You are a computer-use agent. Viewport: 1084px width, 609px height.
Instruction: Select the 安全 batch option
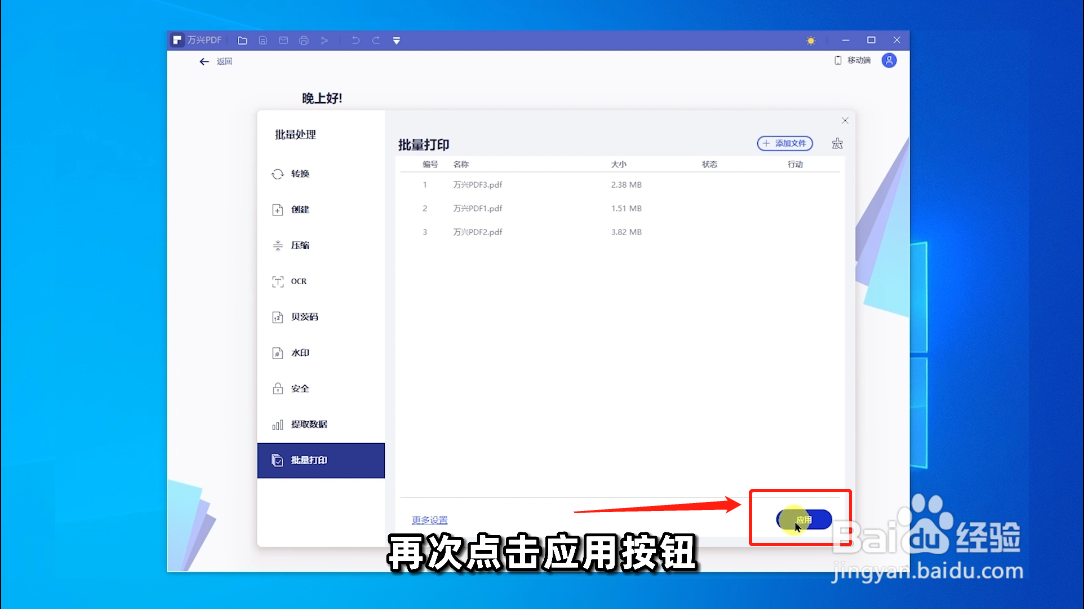click(321, 388)
